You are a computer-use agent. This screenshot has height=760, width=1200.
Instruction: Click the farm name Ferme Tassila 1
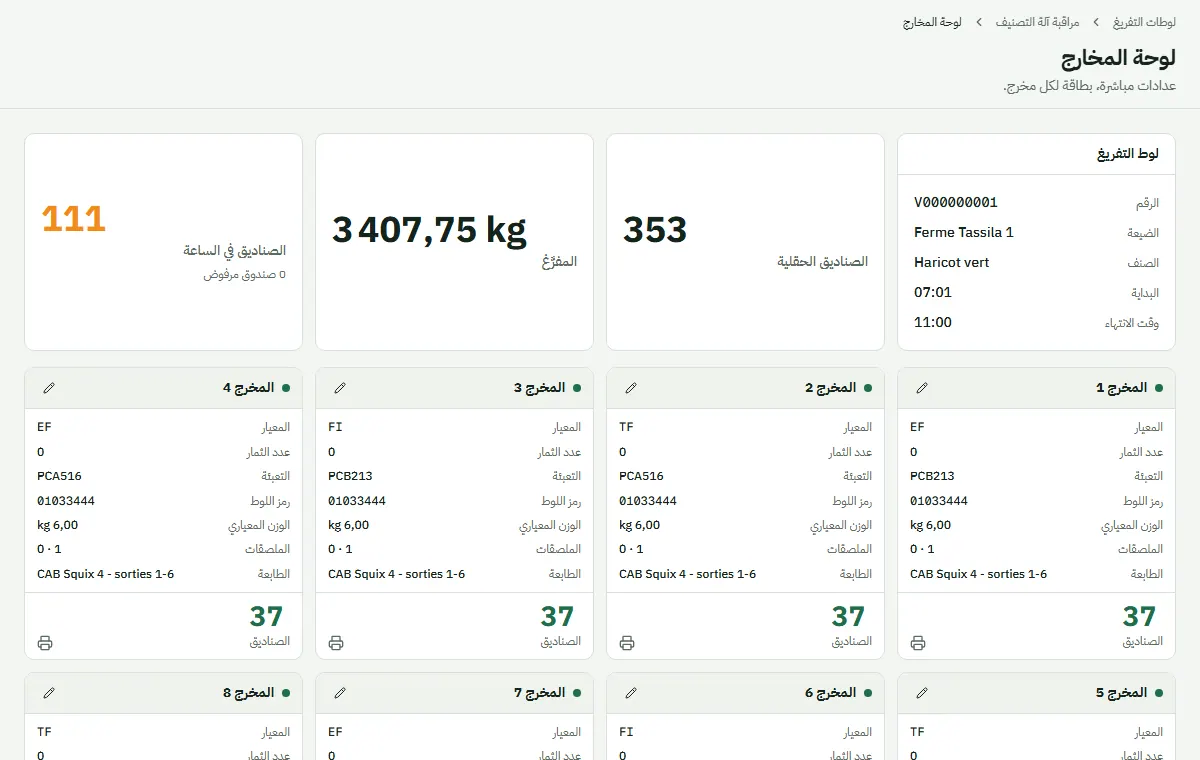coord(964,232)
